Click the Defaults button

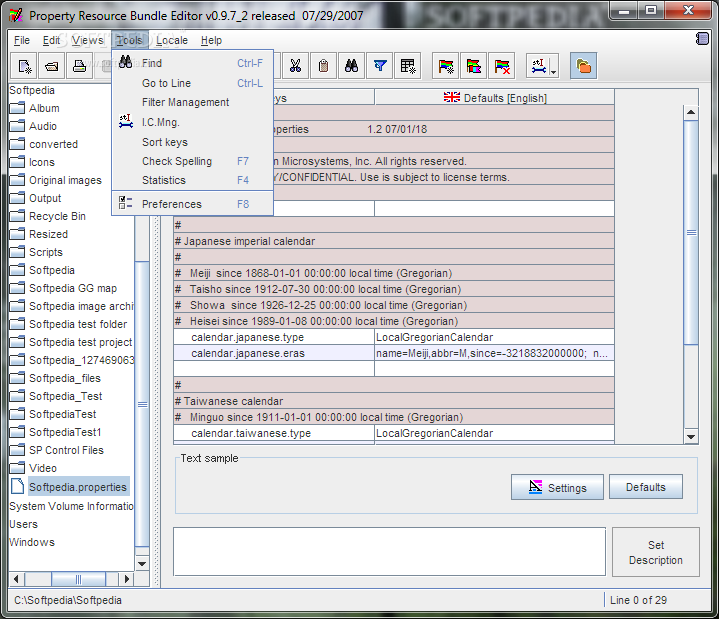pos(646,487)
